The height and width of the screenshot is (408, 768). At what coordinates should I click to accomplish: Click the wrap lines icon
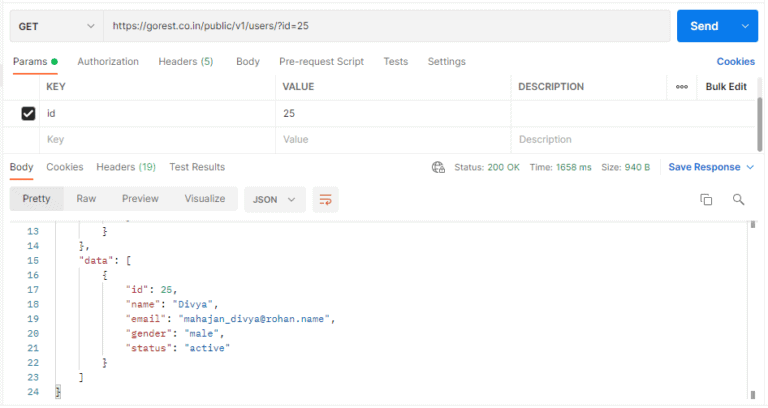(326, 199)
